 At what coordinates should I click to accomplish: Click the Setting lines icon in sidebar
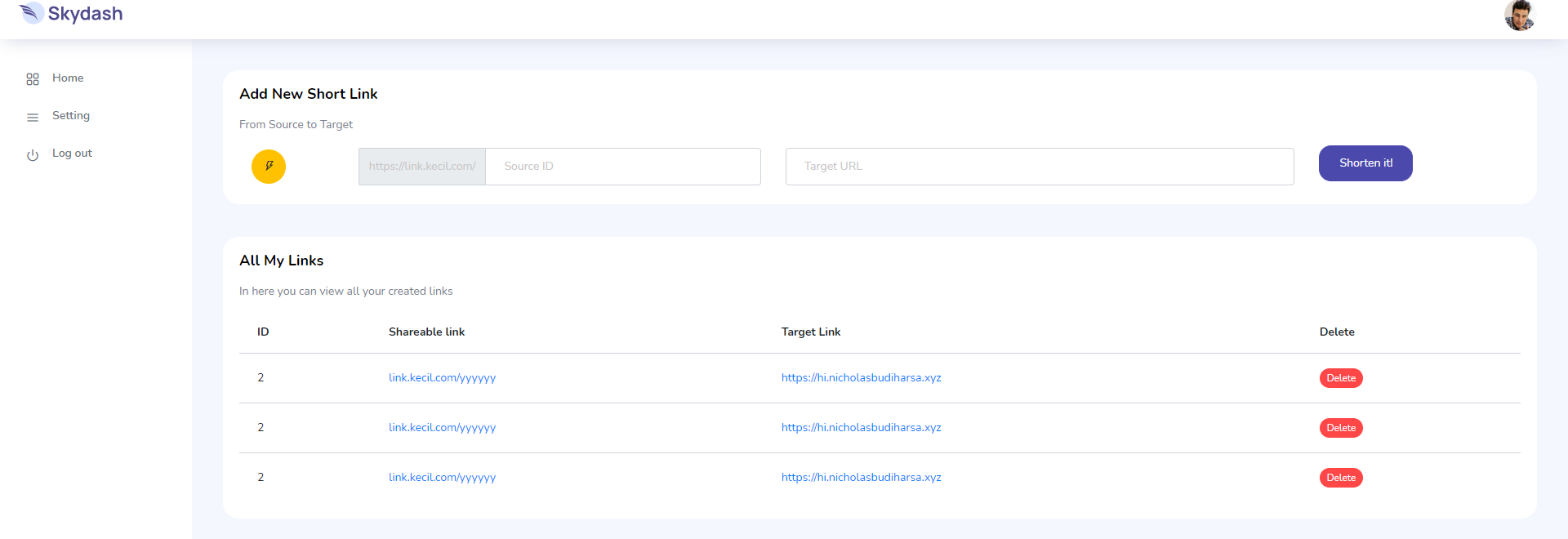(x=33, y=117)
